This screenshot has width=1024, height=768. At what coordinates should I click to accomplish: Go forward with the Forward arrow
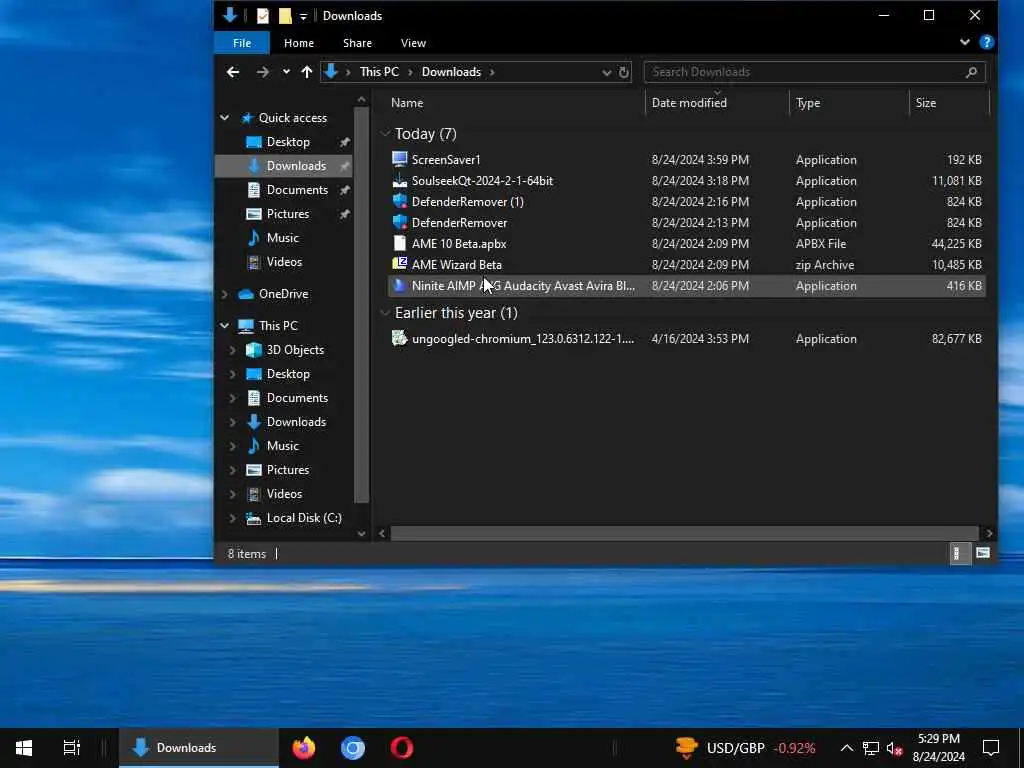tap(263, 72)
